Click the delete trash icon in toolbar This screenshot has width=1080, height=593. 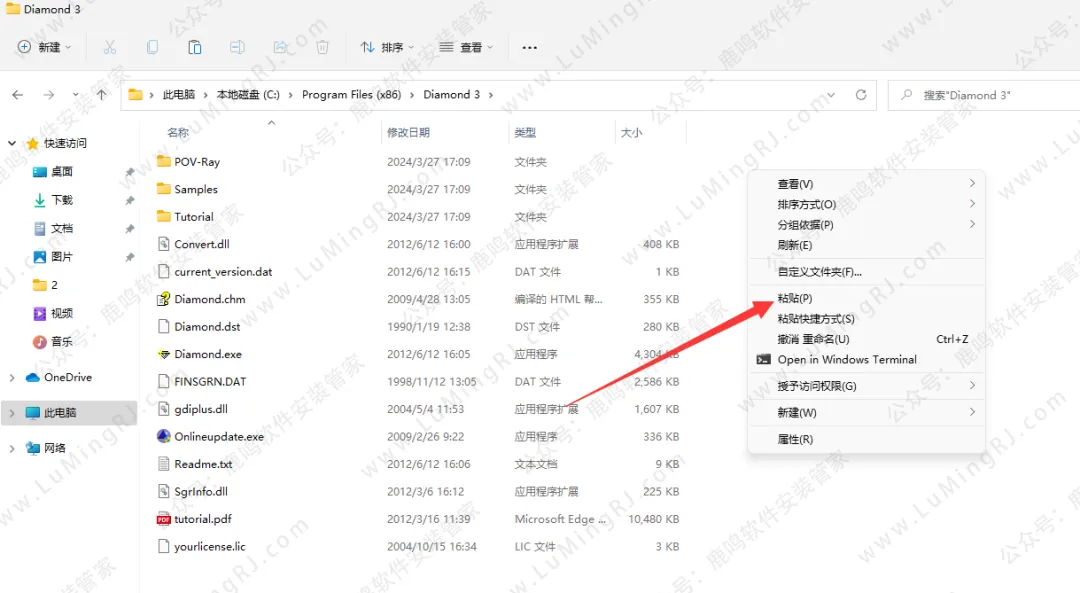click(x=322, y=47)
